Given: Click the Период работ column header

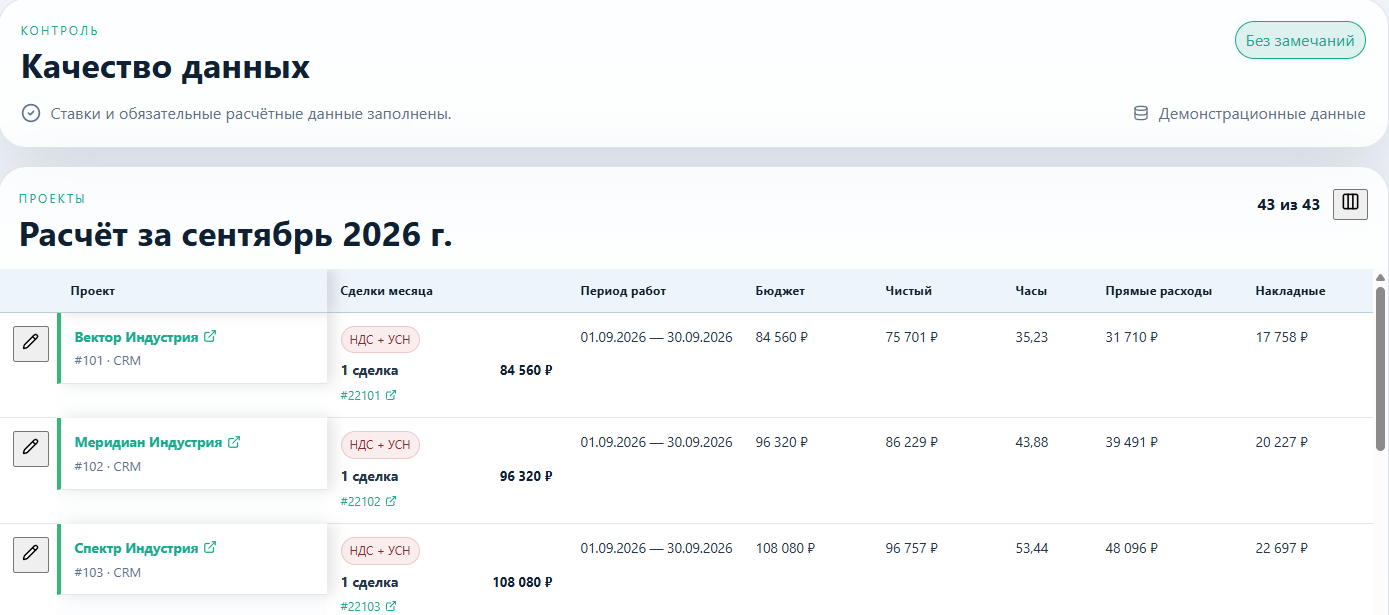Looking at the screenshot, I should [623, 291].
